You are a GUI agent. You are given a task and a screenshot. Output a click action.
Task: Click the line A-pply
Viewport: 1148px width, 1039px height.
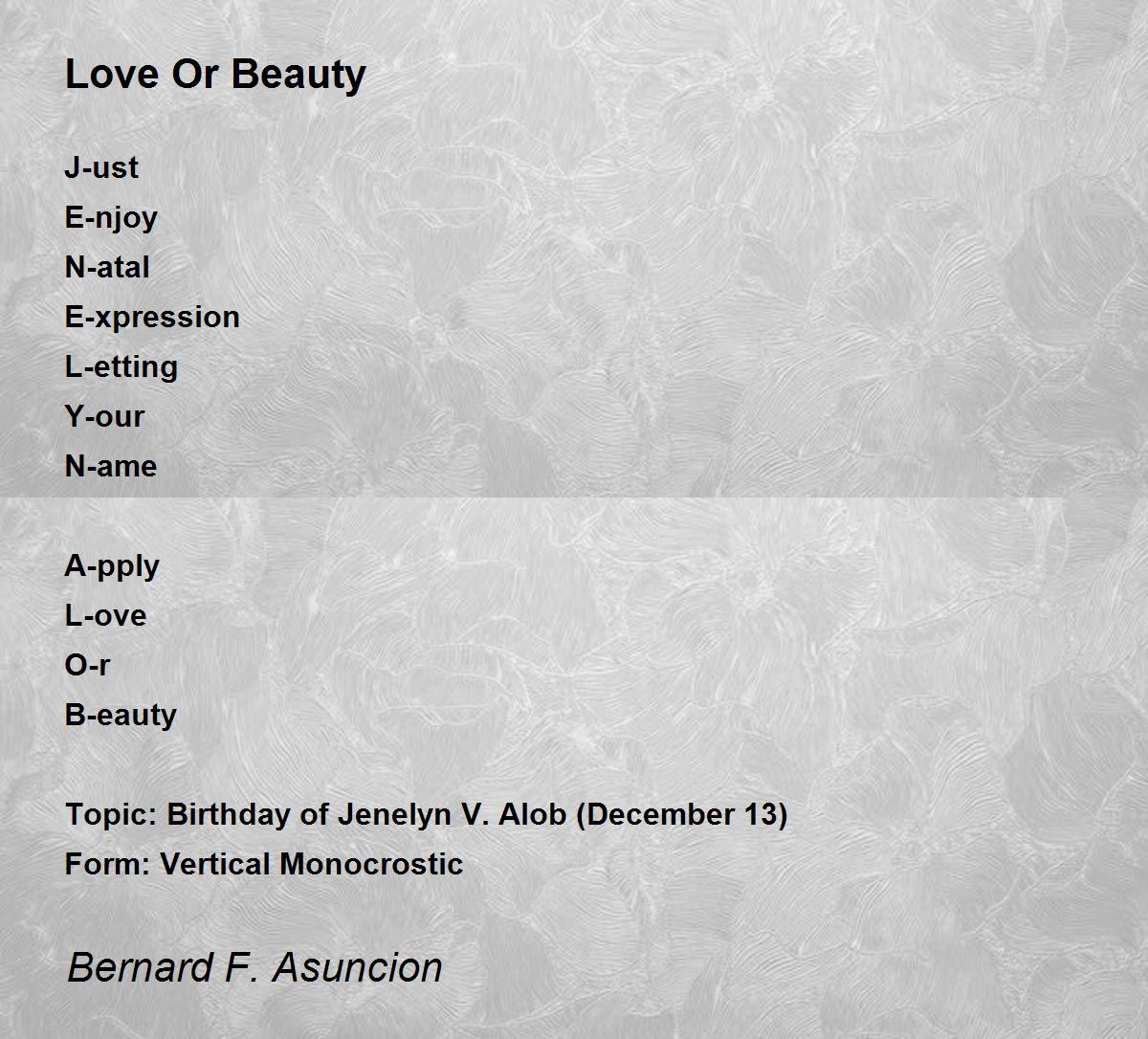tap(112, 566)
